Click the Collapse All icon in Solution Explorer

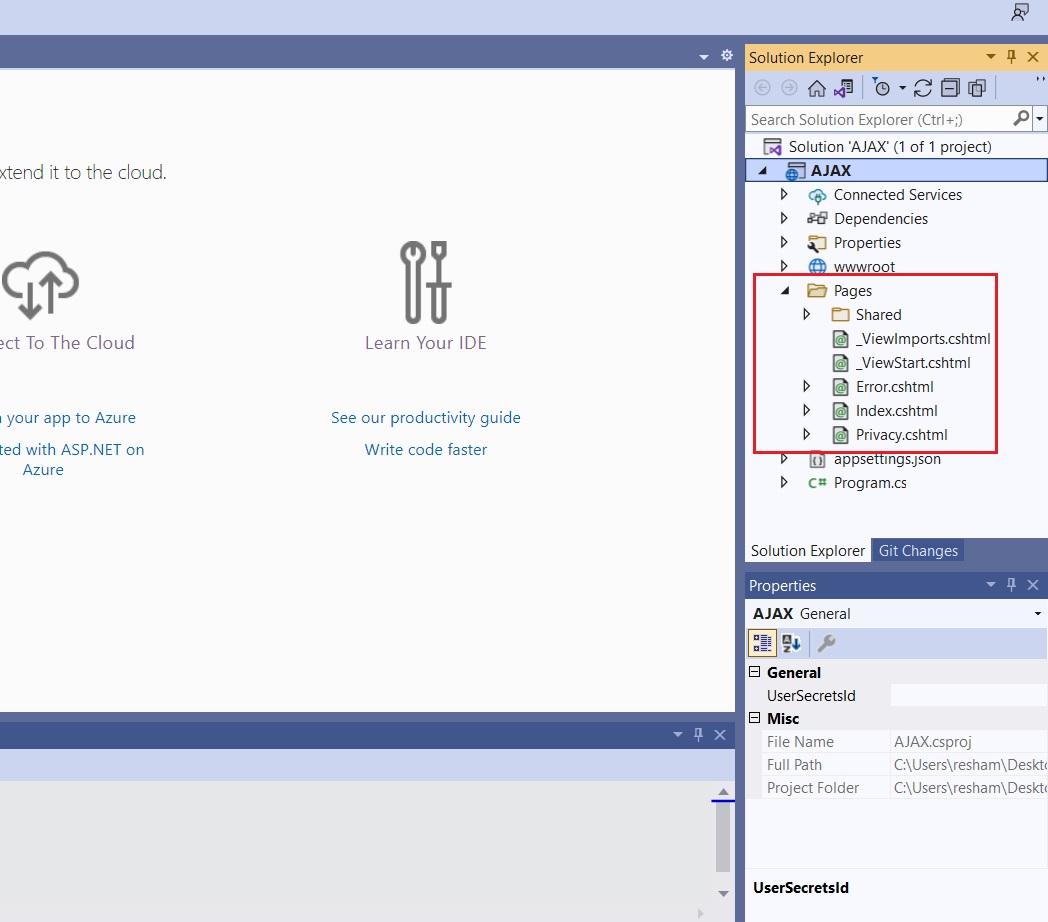pyautogui.click(x=950, y=88)
